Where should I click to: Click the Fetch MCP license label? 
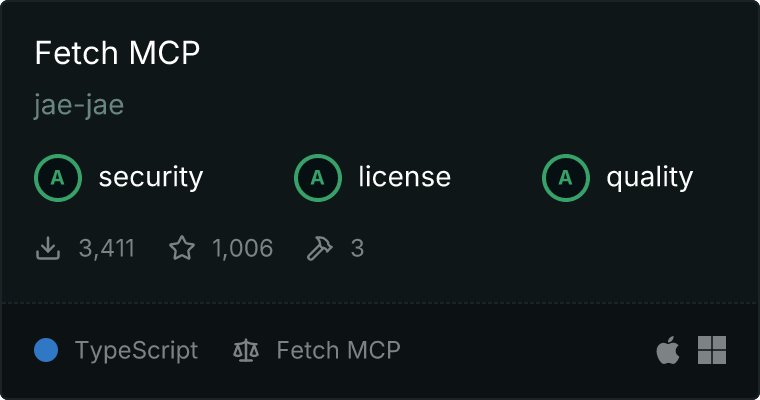(338, 351)
